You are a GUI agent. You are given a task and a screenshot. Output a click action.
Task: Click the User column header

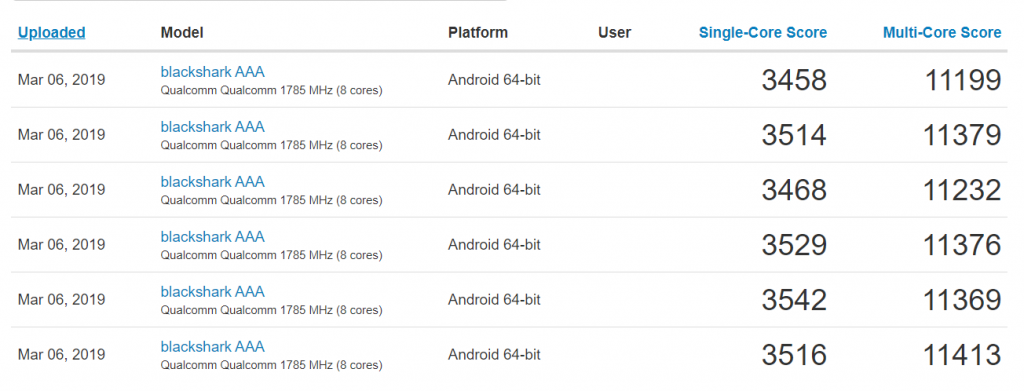tap(615, 33)
